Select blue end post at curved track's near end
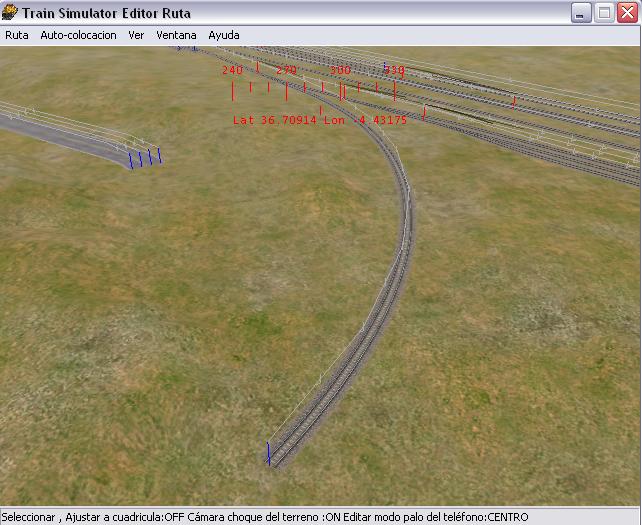Viewport: 642px width, 525px height. (268, 453)
